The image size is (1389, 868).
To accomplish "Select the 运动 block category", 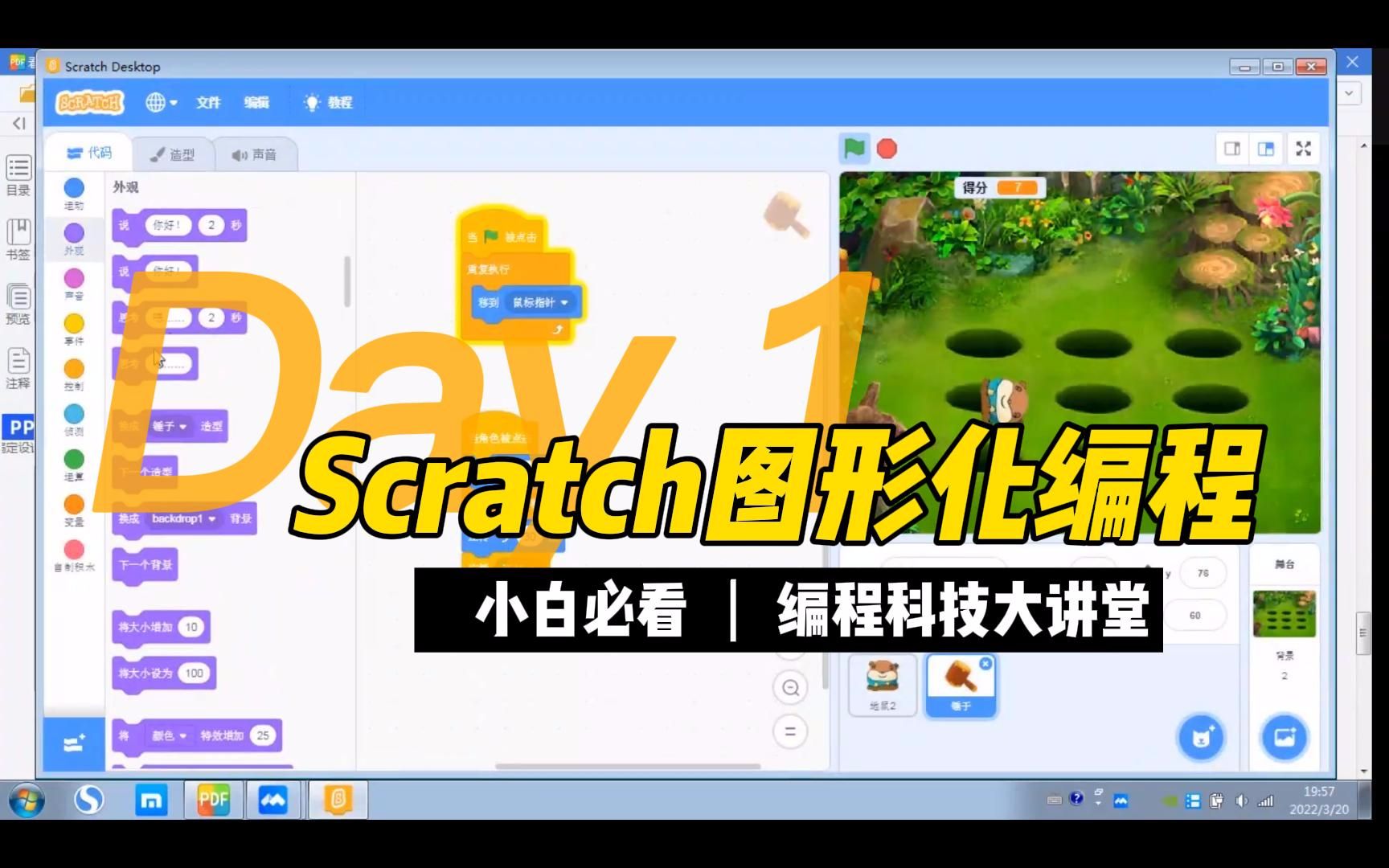I will click(x=74, y=194).
